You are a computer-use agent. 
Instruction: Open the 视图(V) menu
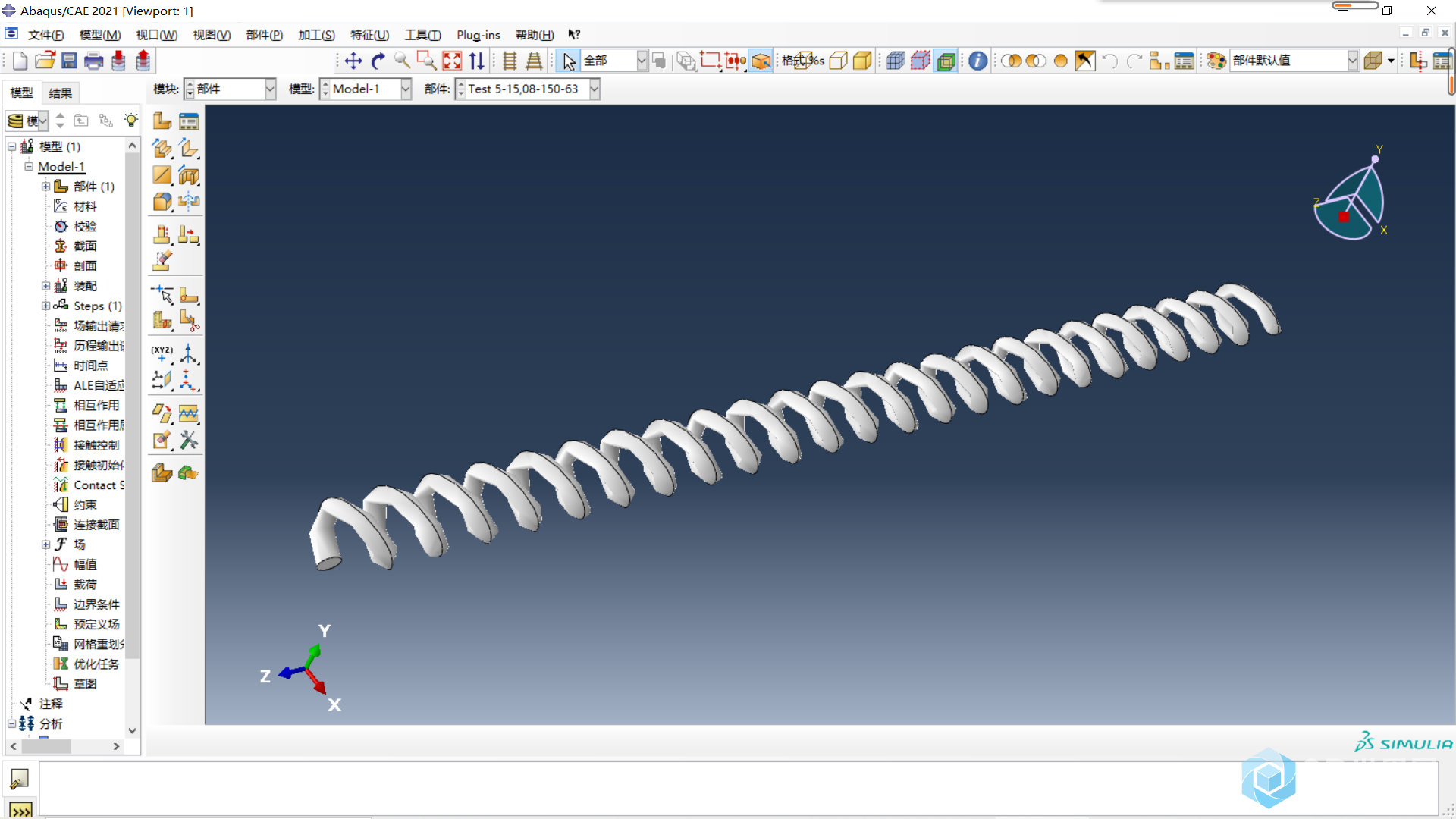[212, 35]
